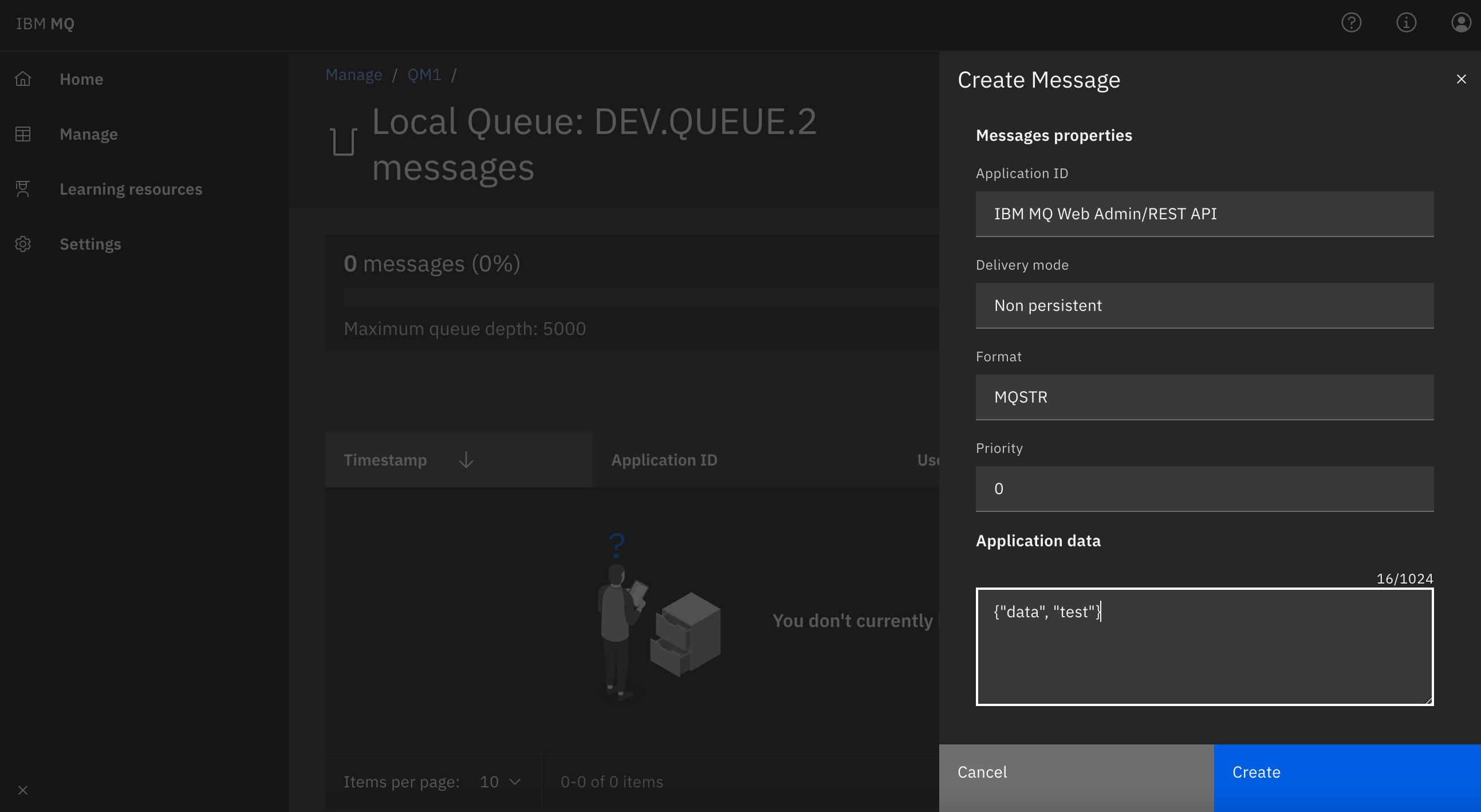The width and height of the screenshot is (1481, 812).
Task: Open the user profile avatar icon
Action: 1460,23
